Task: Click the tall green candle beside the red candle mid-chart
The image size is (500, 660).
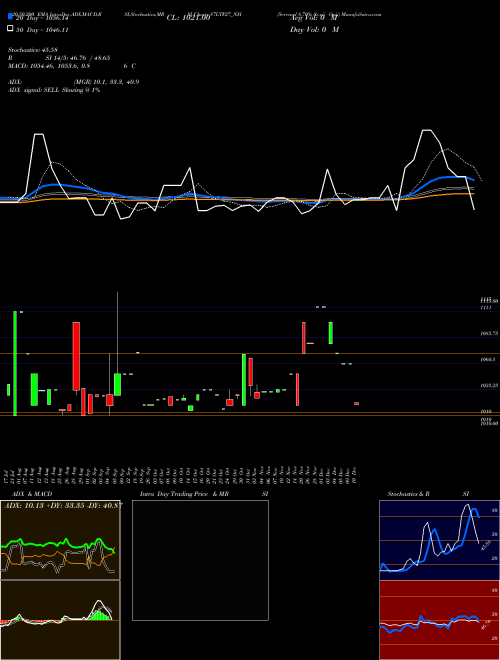Action: coord(244,380)
